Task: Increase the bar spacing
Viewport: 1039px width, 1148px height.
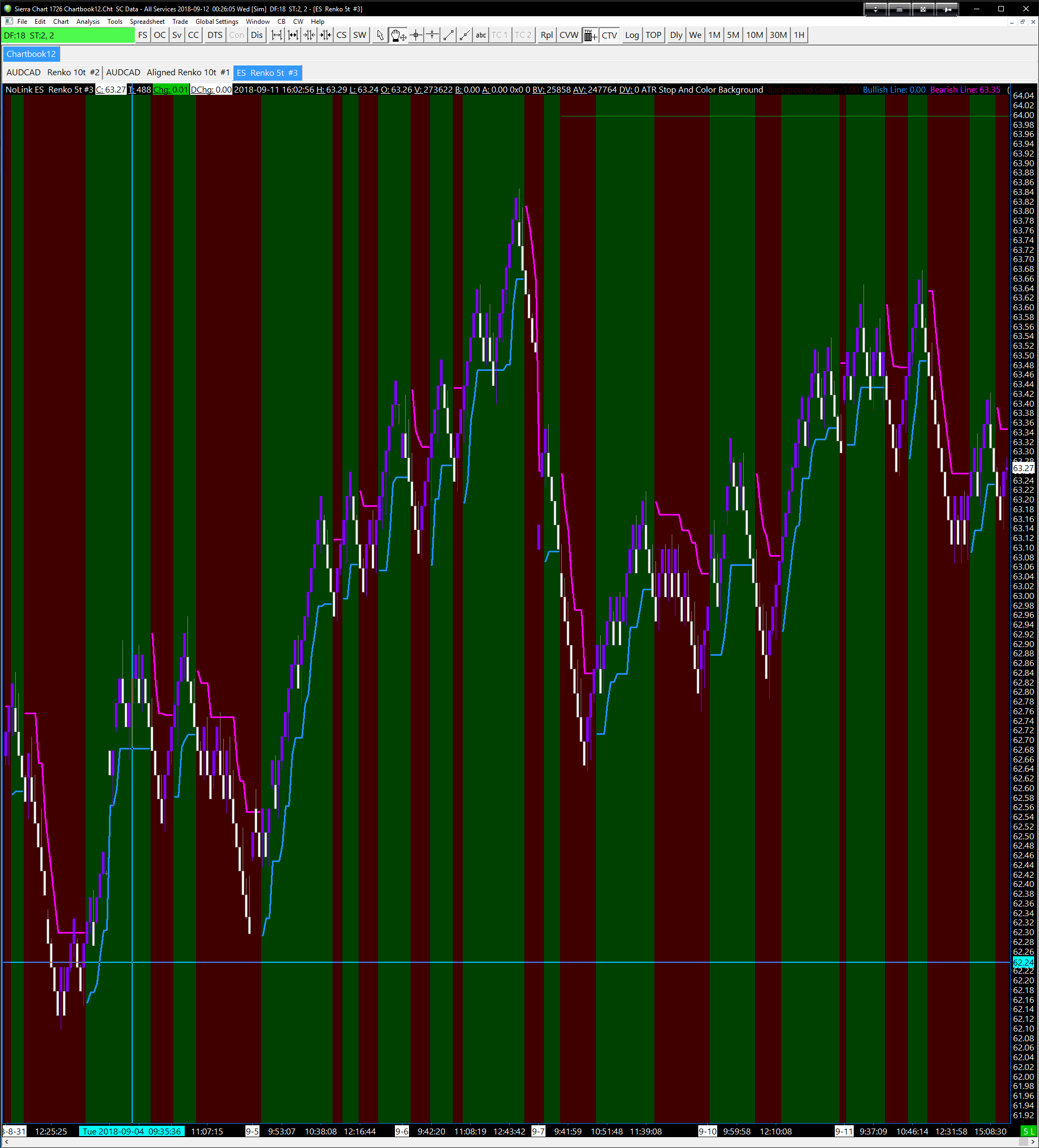Action: pos(276,35)
